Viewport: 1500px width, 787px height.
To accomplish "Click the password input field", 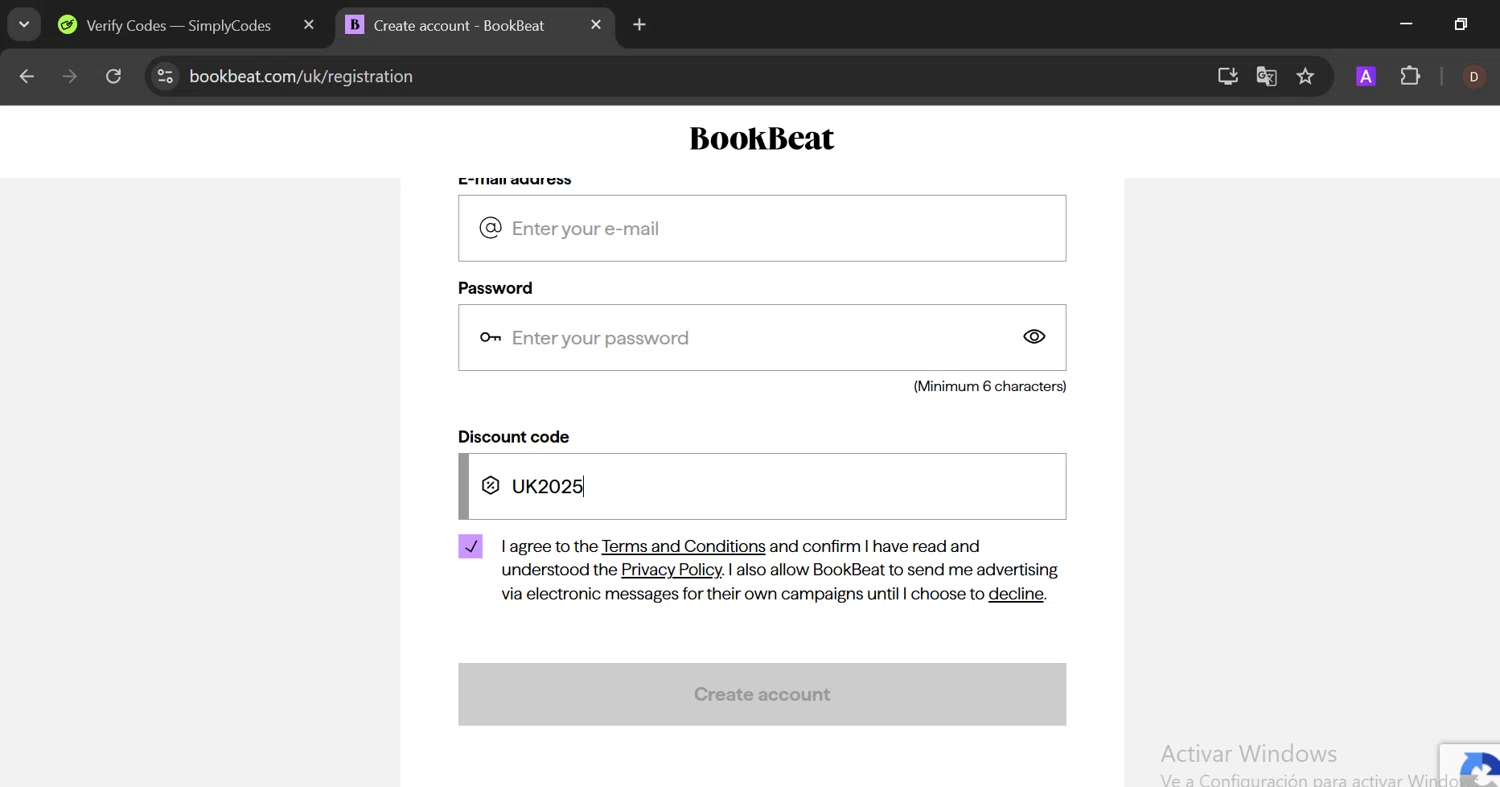I will click(762, 337).
